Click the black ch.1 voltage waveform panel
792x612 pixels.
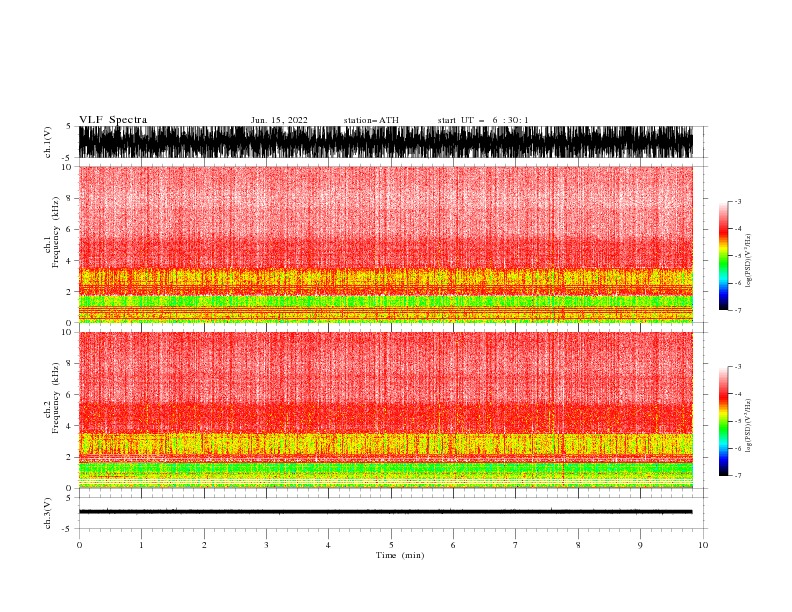click(x=385, y=142)
